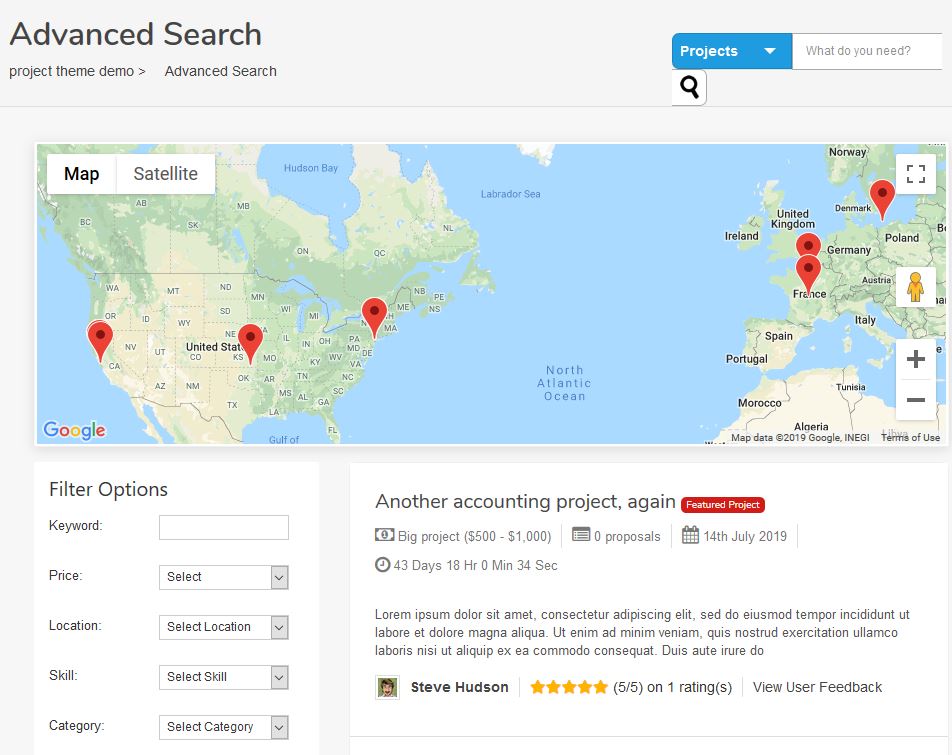952x755 pixels.
Task: Click the money icon beside Big project
Action: tap(384, 535)
